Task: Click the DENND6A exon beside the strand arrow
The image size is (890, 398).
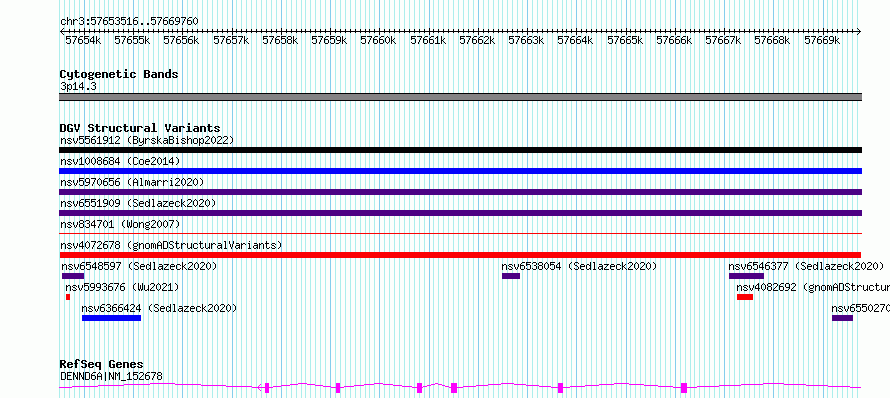Action: tap(267, 388)
